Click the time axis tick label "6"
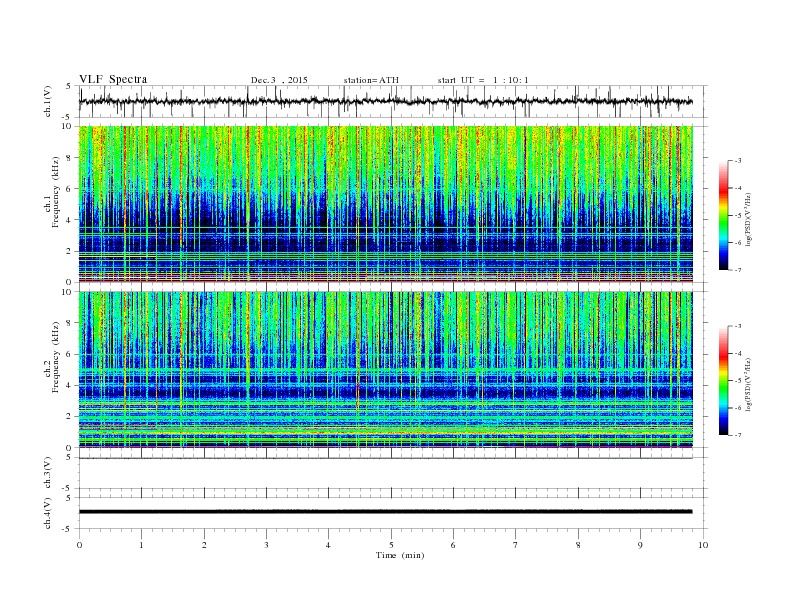 pyautogui.click(x=453, y=545)
